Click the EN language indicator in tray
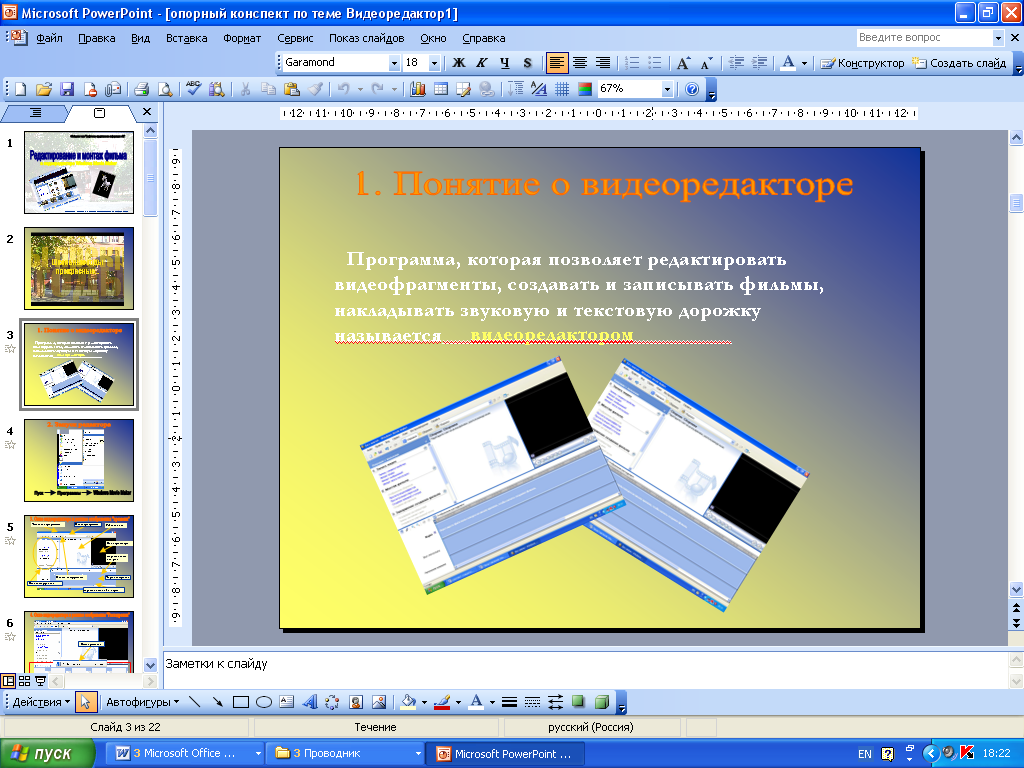 [x=865, y=754]
